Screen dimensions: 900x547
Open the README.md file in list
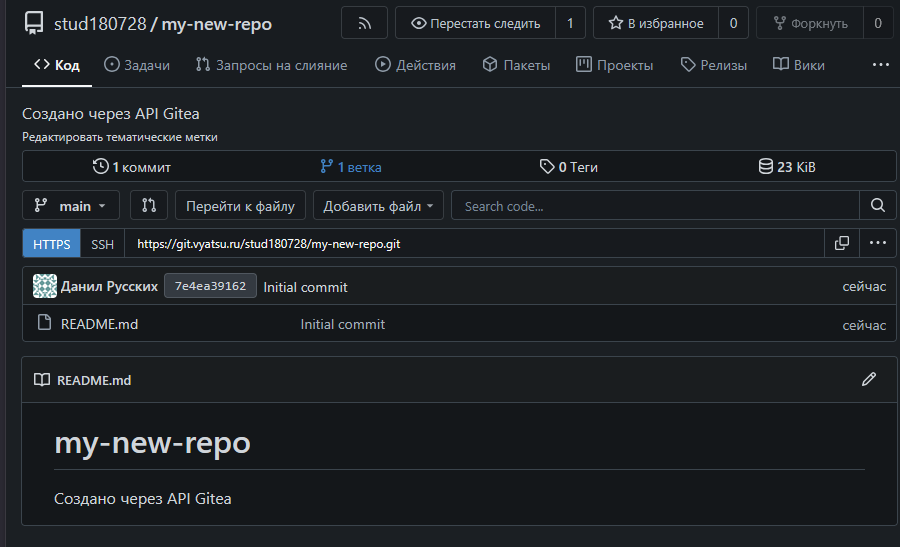[99, 324]
